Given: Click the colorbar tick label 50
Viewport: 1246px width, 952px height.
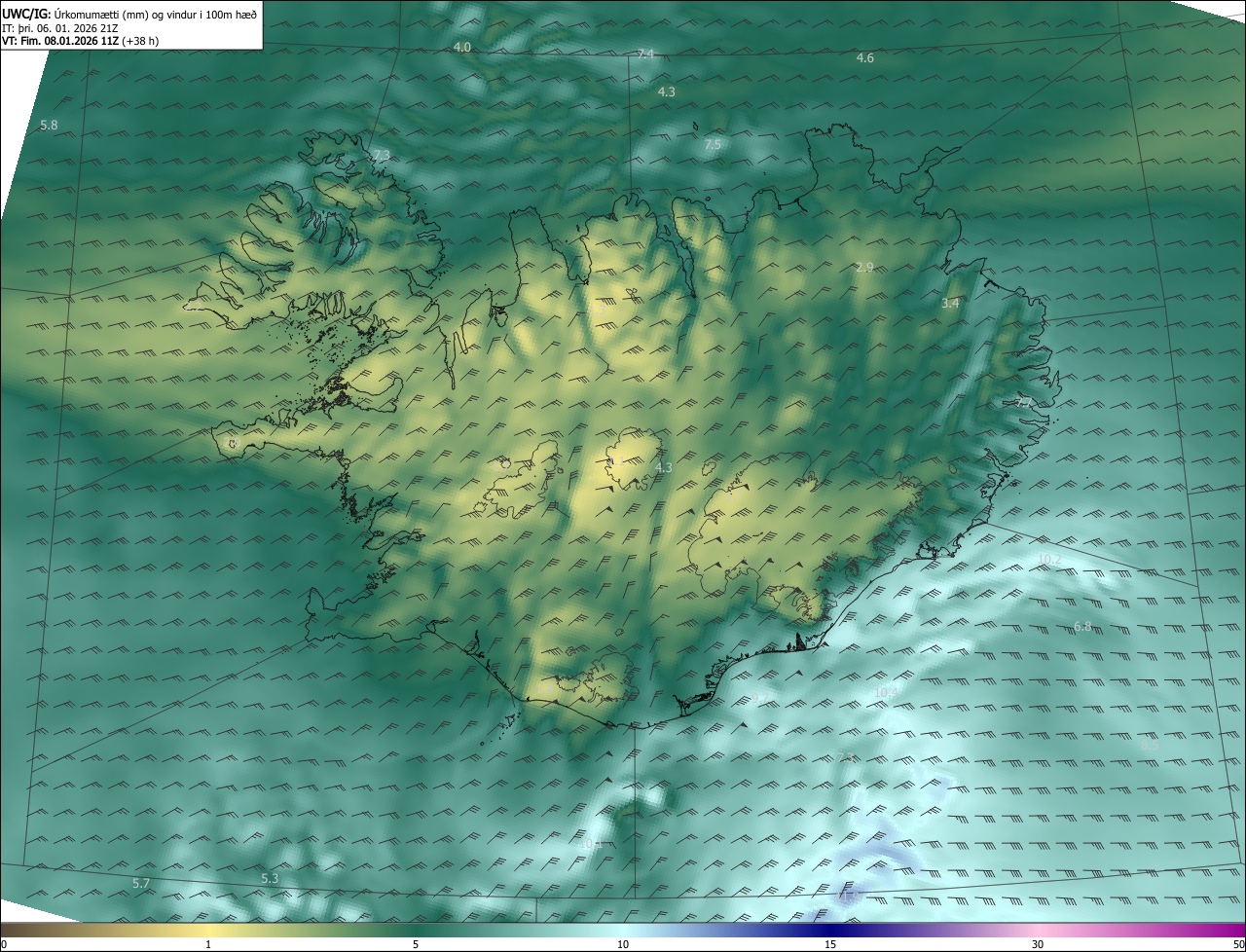Looking at the screenshot, I should click(x=1238, y=944).
